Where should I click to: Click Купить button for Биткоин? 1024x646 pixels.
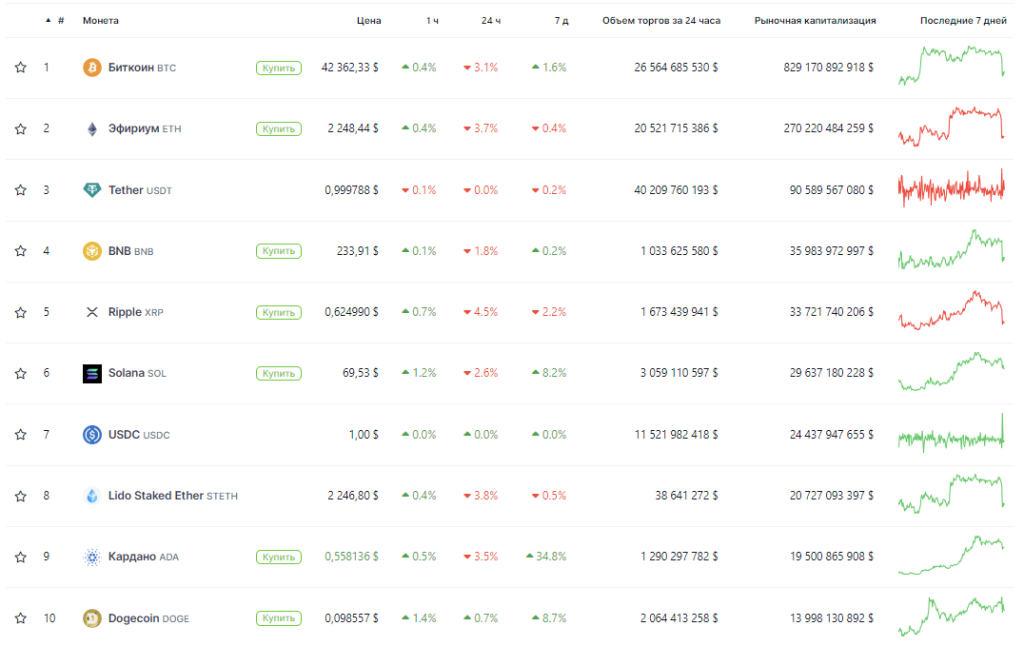tap(279, 68)
